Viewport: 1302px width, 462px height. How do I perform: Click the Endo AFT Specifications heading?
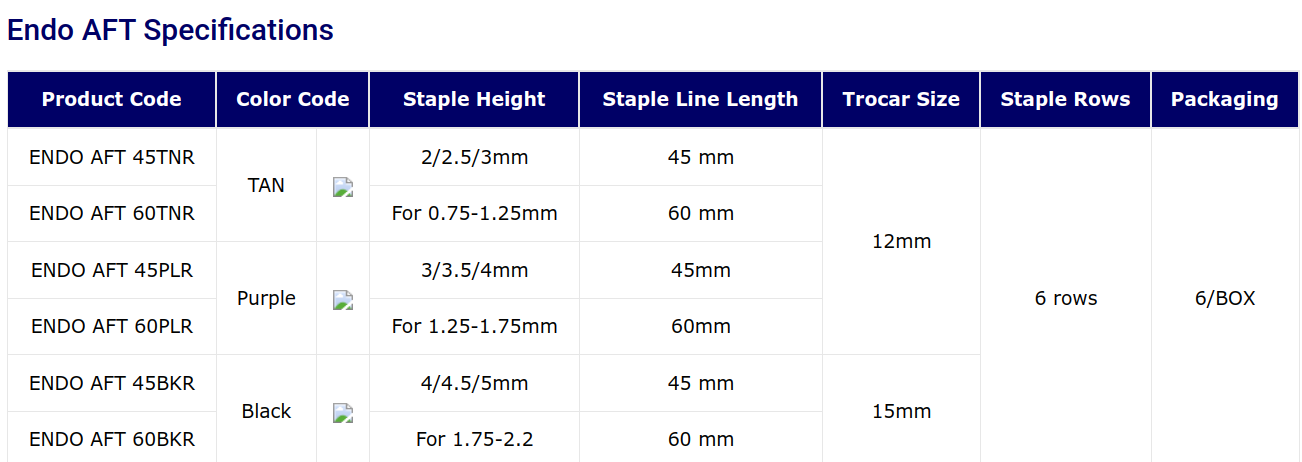(170, 30)
